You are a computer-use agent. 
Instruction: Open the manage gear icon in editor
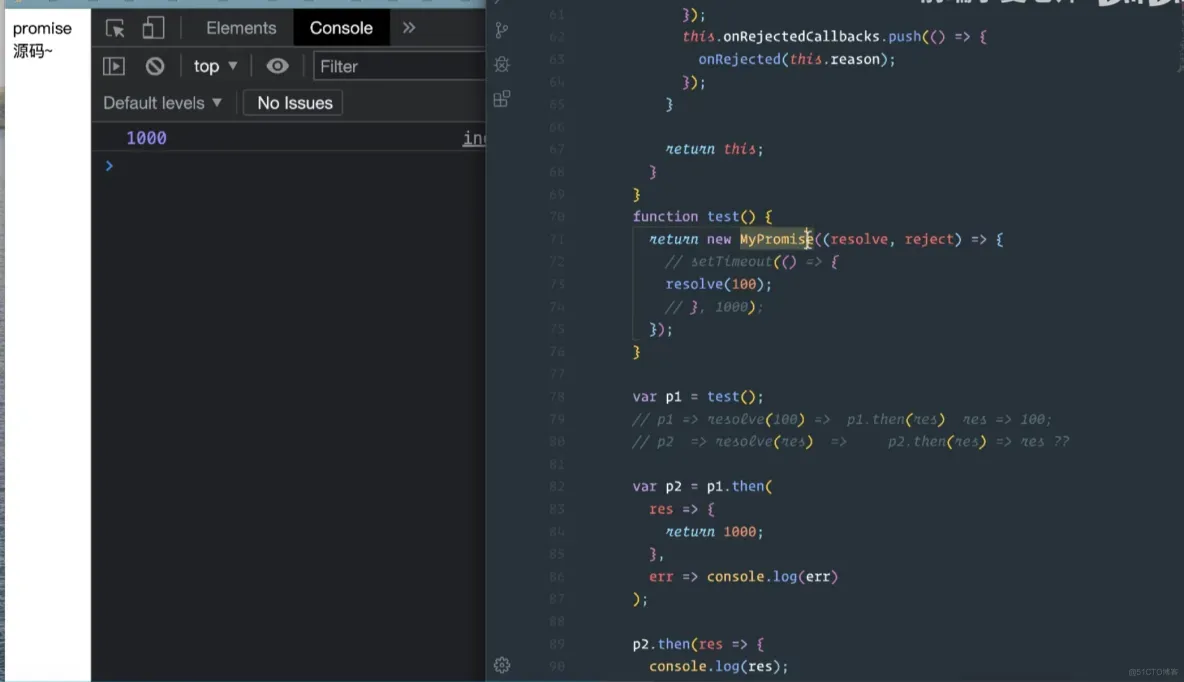tap(502, 665)
